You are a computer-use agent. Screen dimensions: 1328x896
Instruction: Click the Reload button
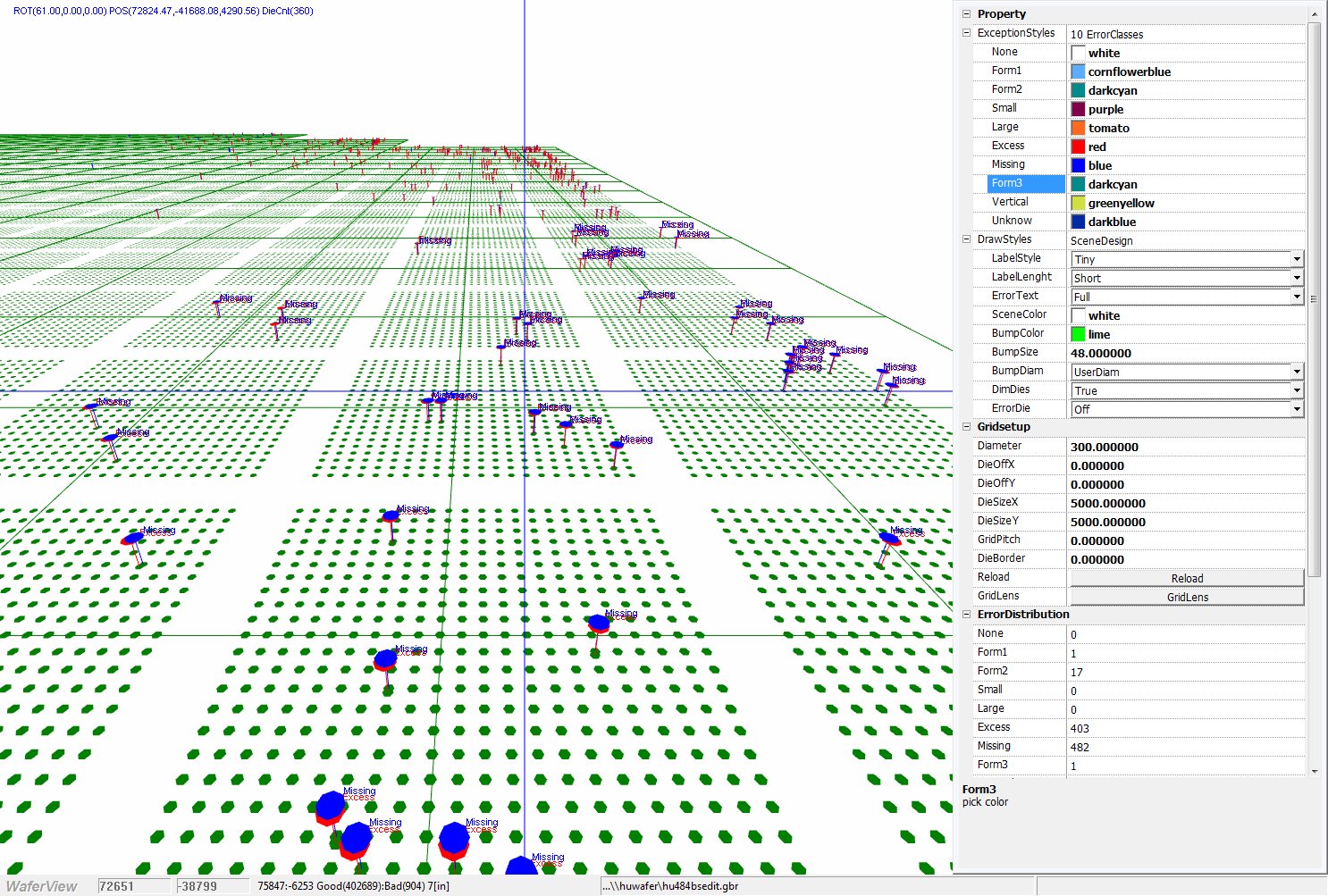click(1187, 578)
